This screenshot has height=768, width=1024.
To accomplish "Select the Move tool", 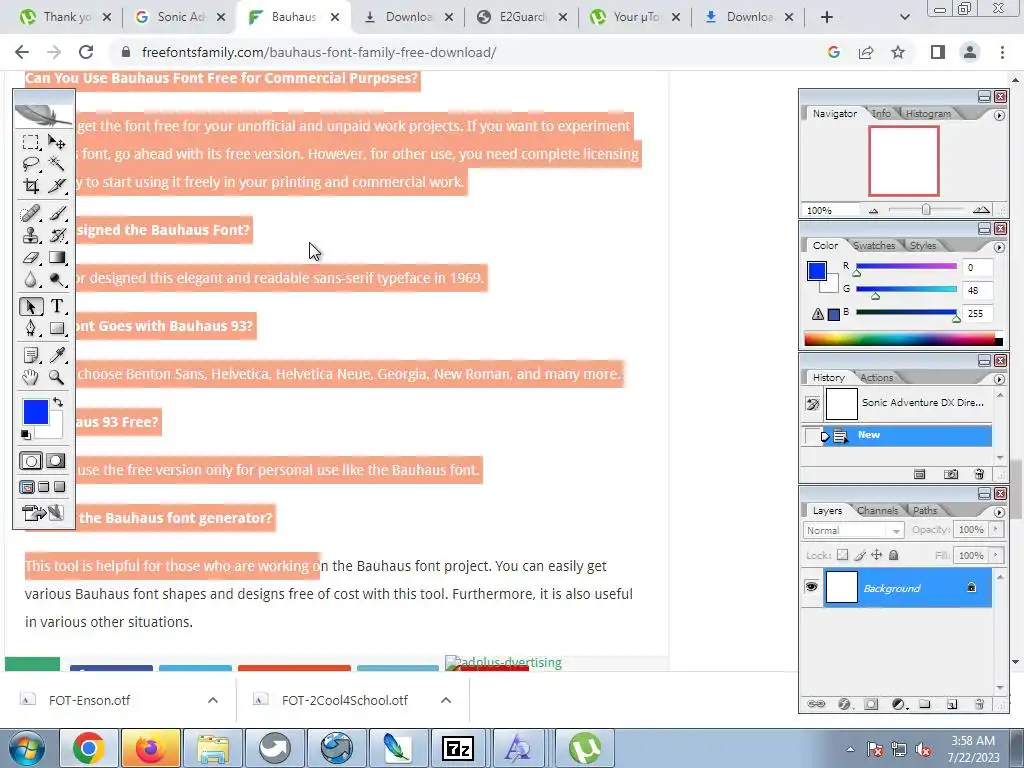I will (x=57, y=142).
